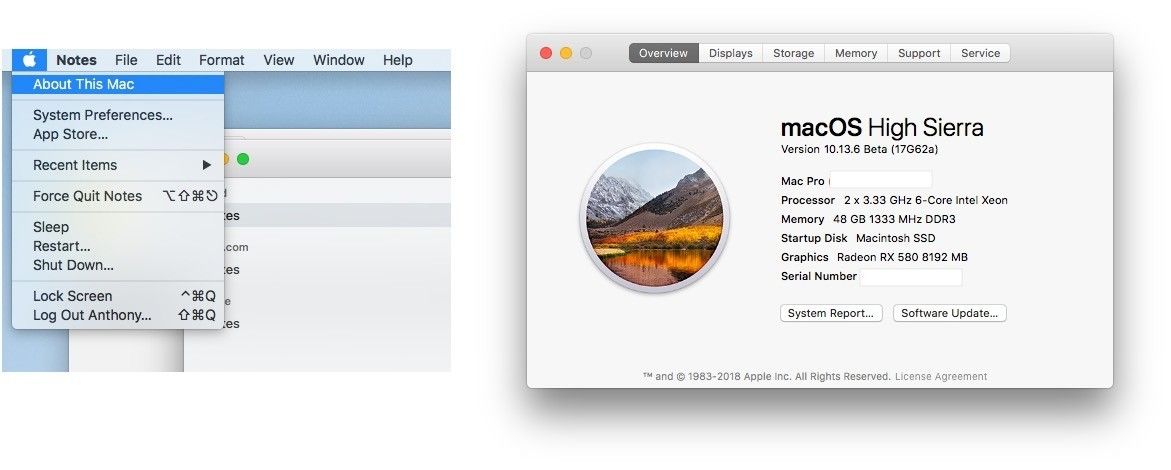The width and height of the screenshot is (1171, 470).
Task: Open the License Agreement link
Action: coord(940,377)
